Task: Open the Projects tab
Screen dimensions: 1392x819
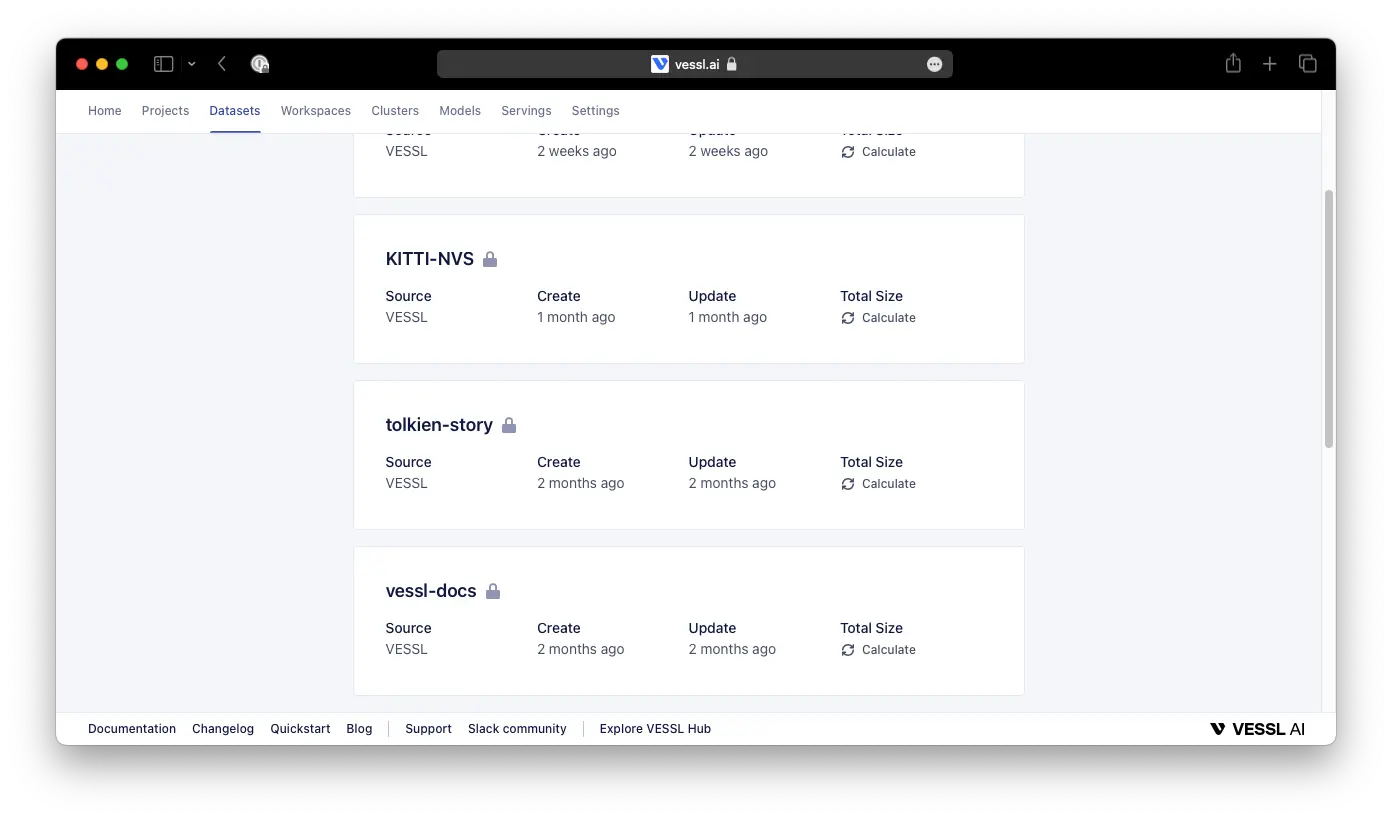Action: pos(165,111)
